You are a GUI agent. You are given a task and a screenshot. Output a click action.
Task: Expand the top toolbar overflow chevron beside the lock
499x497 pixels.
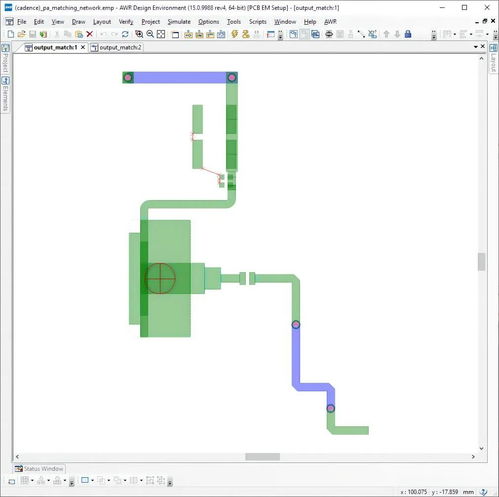(x=434, y=35)
